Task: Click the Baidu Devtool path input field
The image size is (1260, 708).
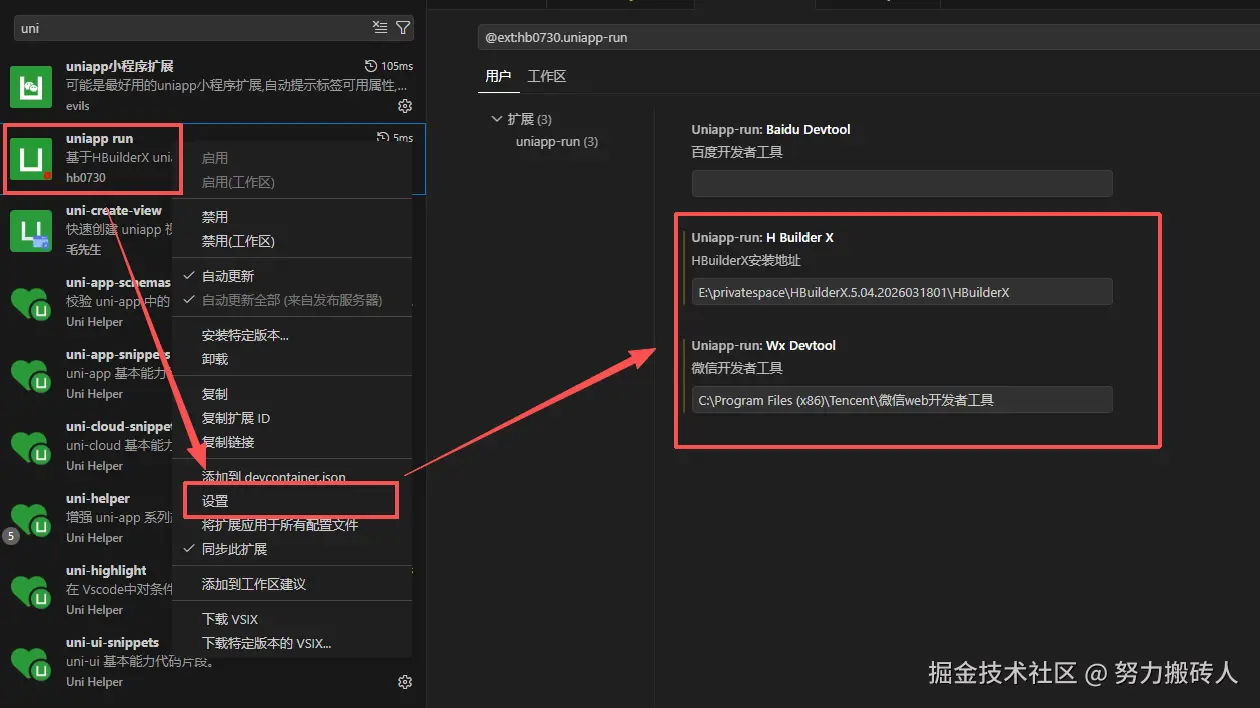Action: (x=902, y=183)
